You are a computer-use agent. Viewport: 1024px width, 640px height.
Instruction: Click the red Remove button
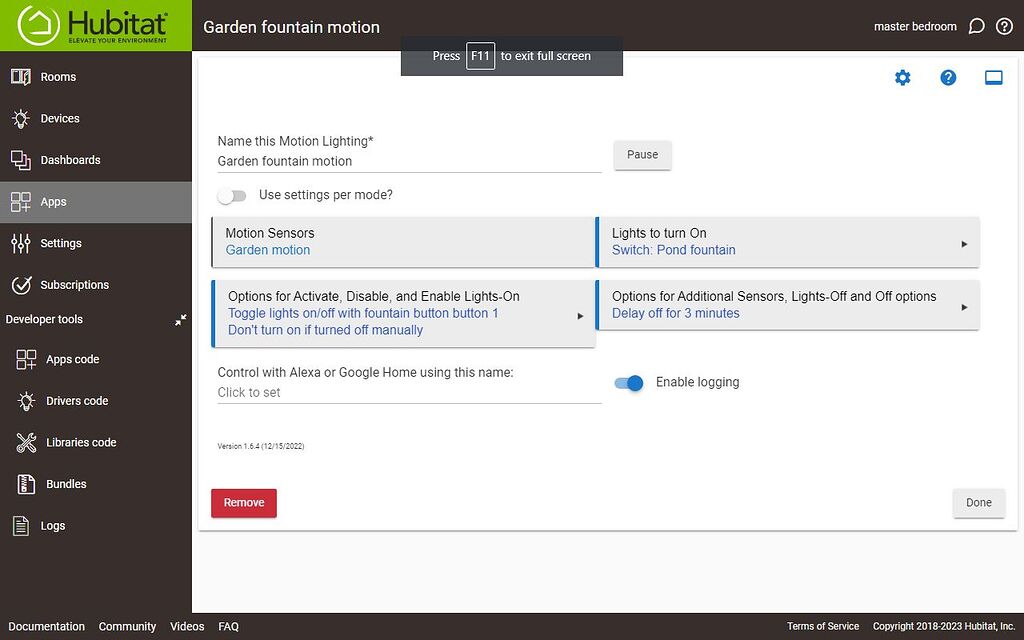[x=243, y=503]
